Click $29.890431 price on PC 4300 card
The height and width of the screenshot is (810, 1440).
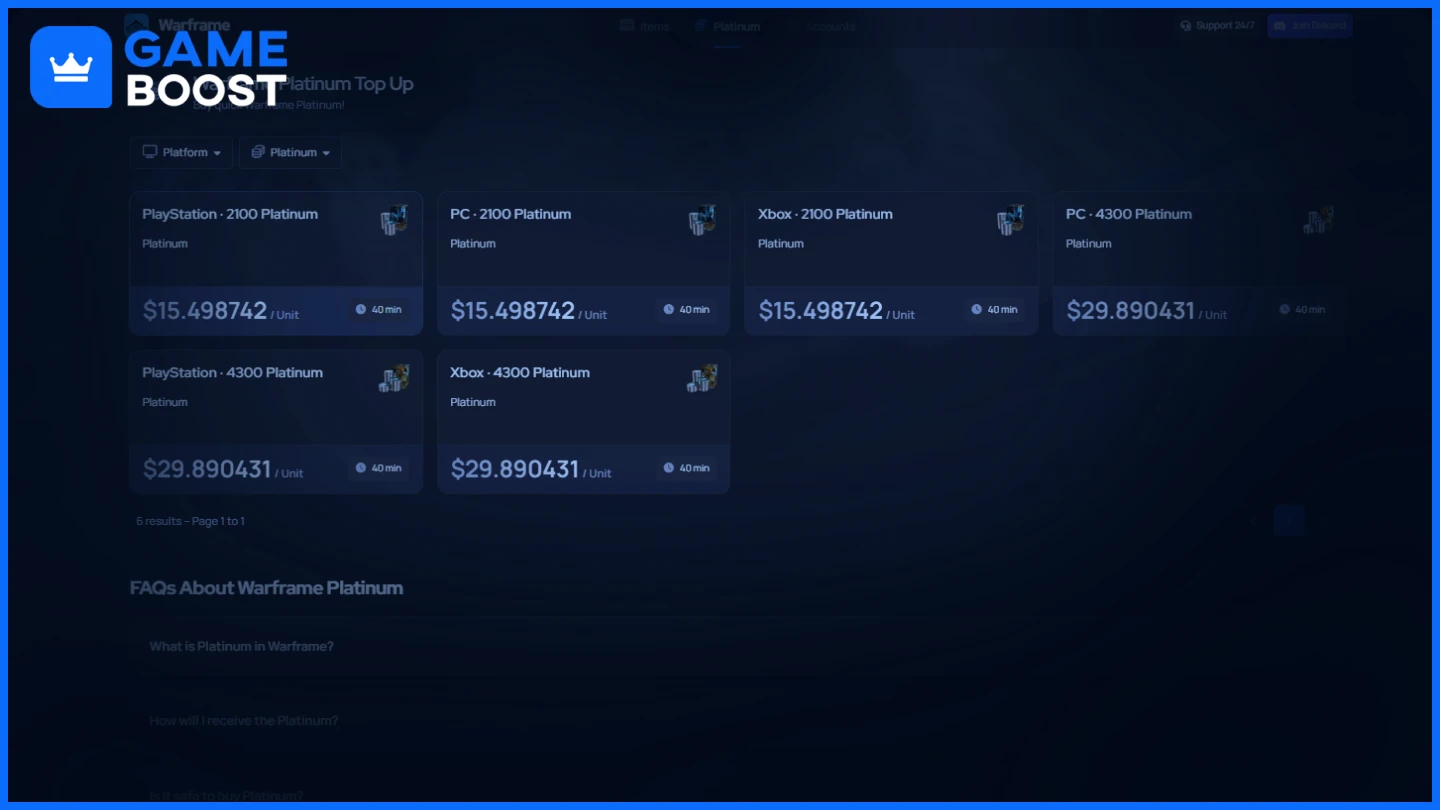[1131, 311]
